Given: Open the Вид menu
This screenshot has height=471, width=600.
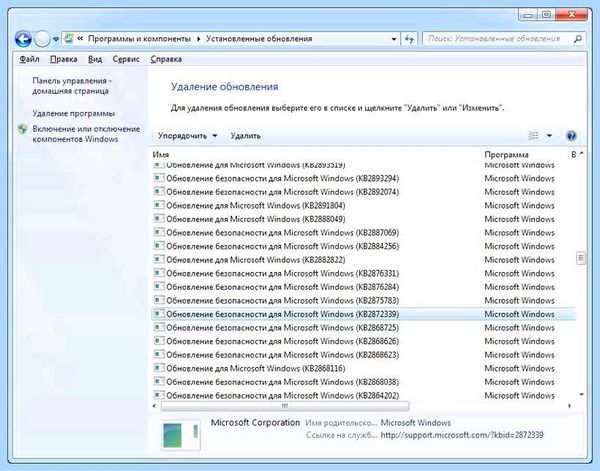Looking at the screenshot, I should coord(95,59).
